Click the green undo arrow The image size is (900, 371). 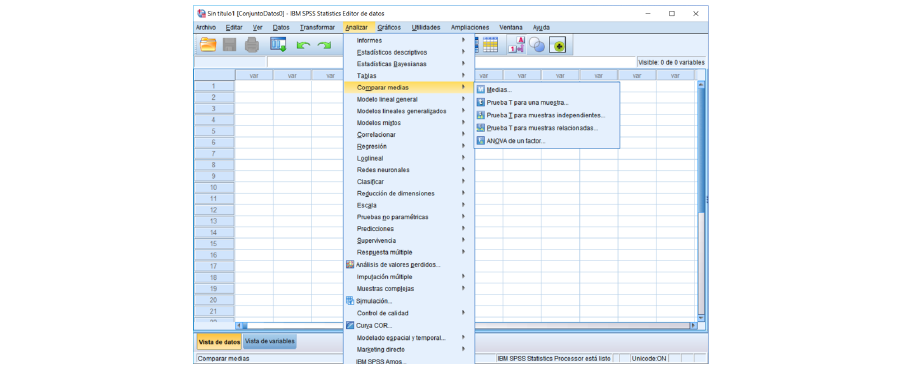pos(303,46)
